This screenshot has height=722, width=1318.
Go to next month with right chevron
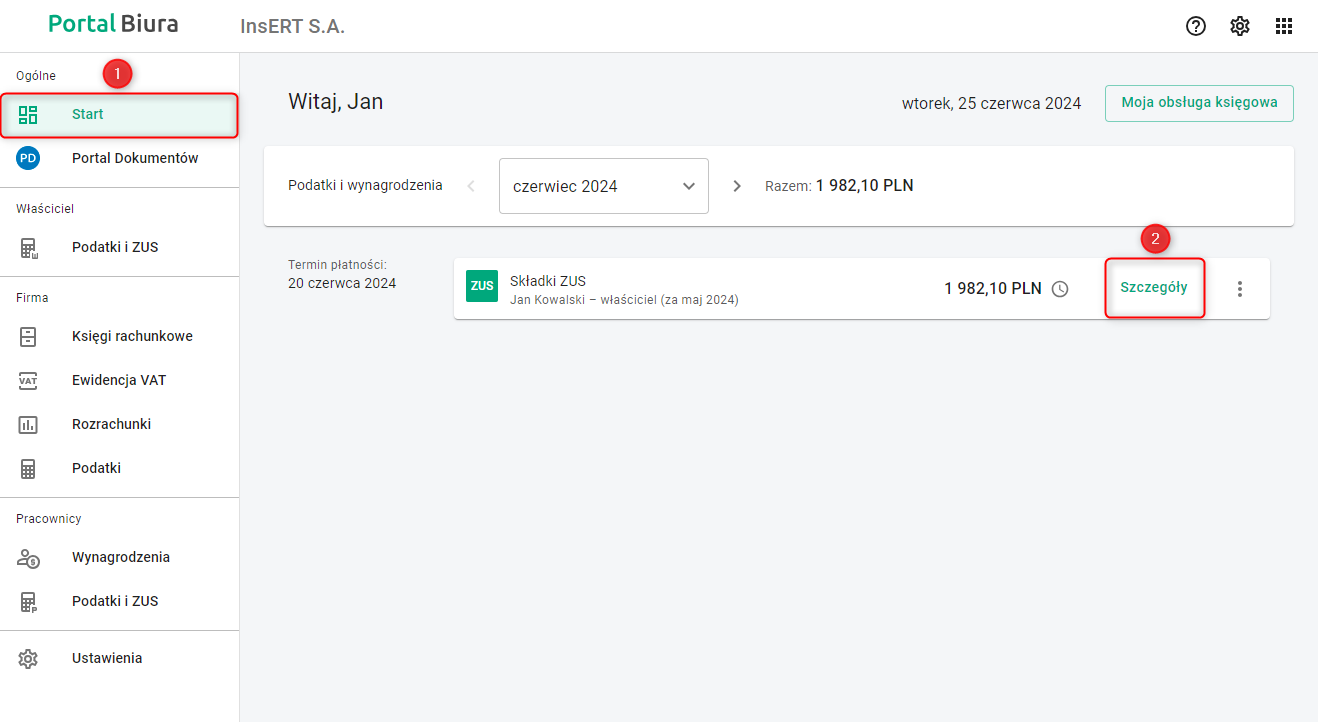[737, 186]
